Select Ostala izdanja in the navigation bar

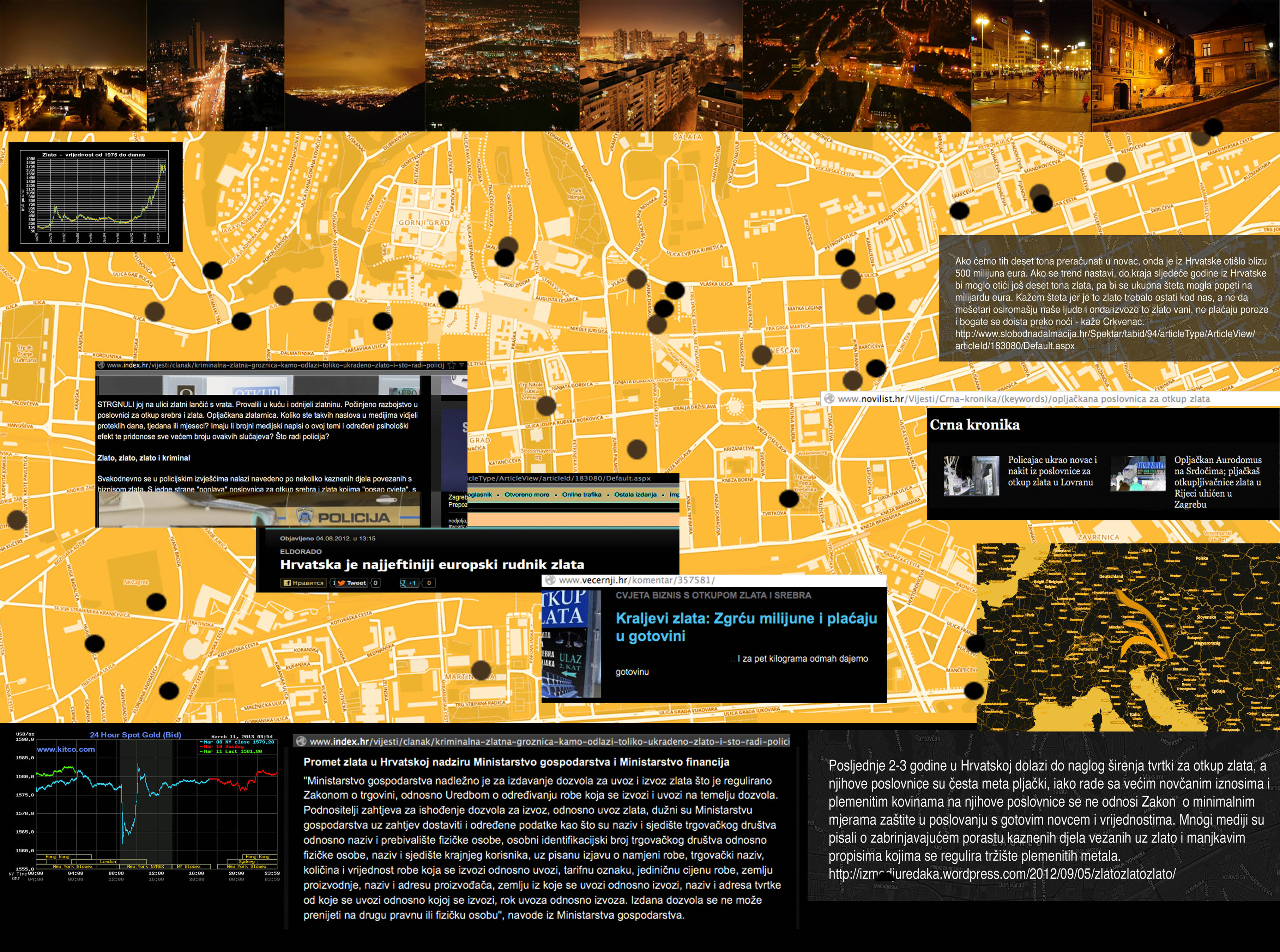coord(635,495)
